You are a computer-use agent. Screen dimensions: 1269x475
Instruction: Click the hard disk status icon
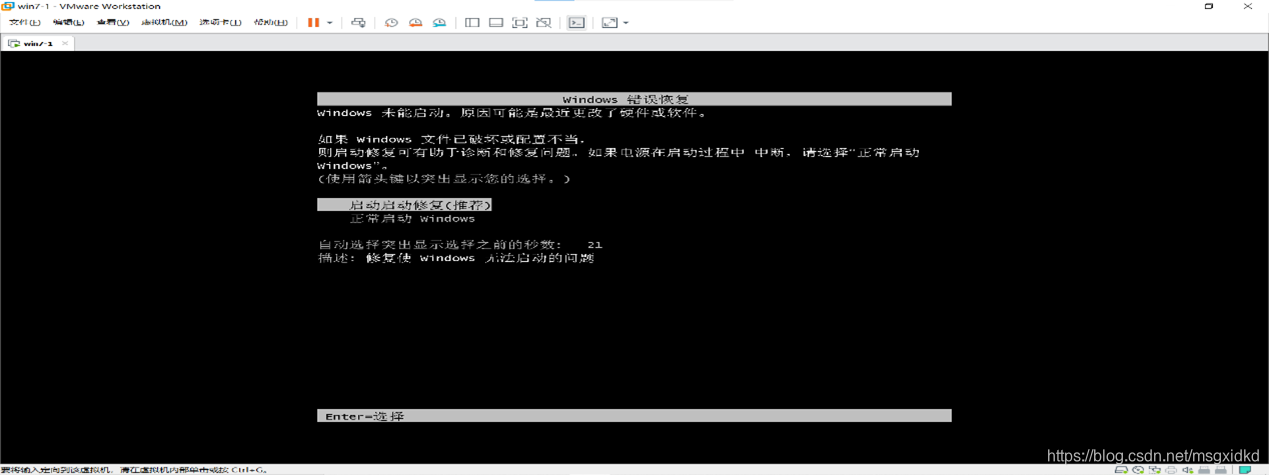click(x=1121, y=469)
